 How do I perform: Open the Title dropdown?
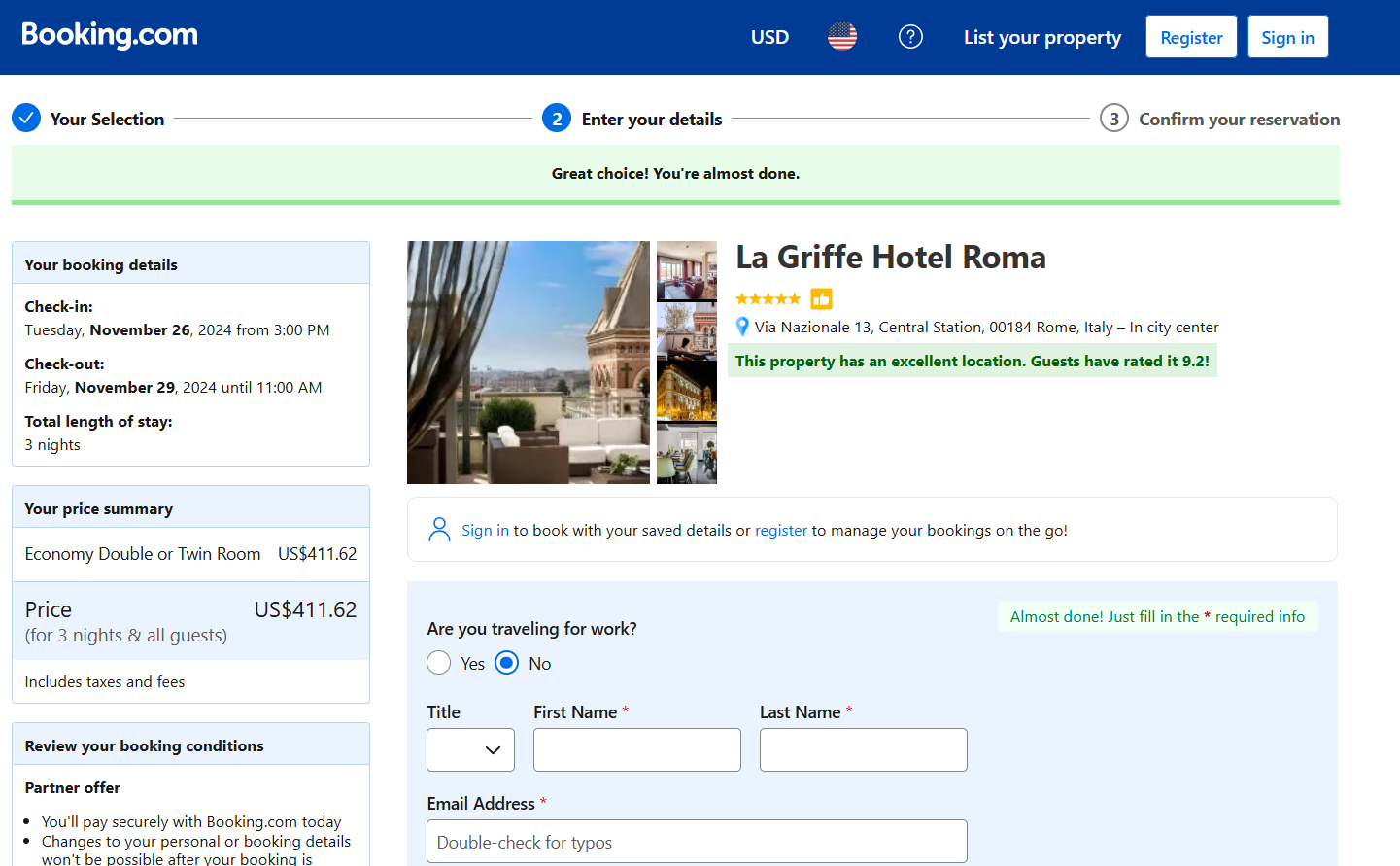coord(470,749)
